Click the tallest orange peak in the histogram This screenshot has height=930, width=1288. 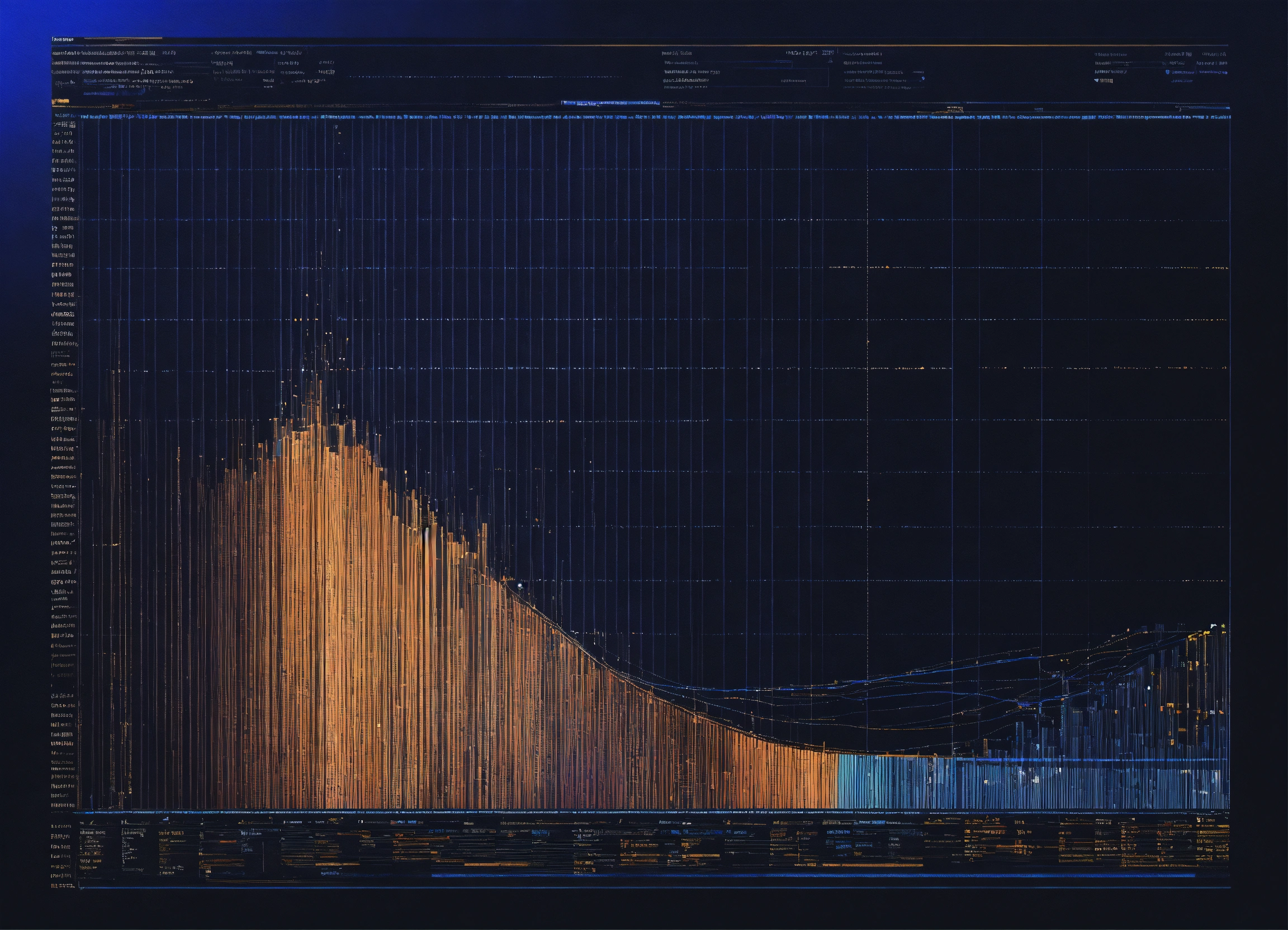click(320, 397)
